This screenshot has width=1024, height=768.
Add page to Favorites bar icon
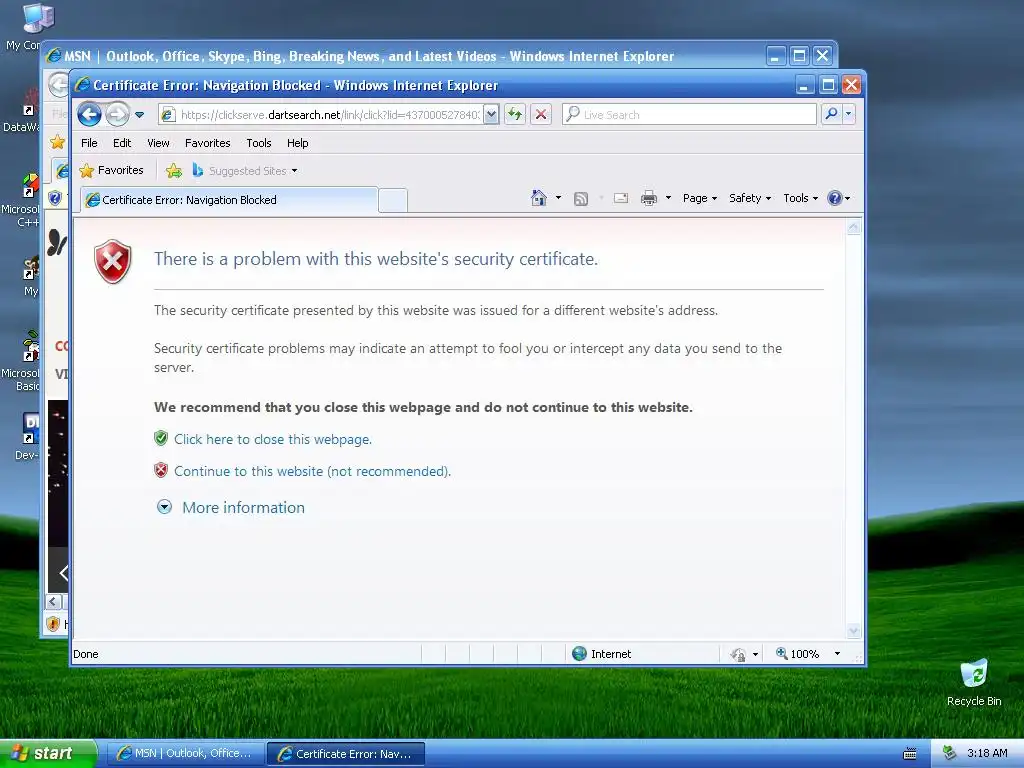(x=174, y=171)
